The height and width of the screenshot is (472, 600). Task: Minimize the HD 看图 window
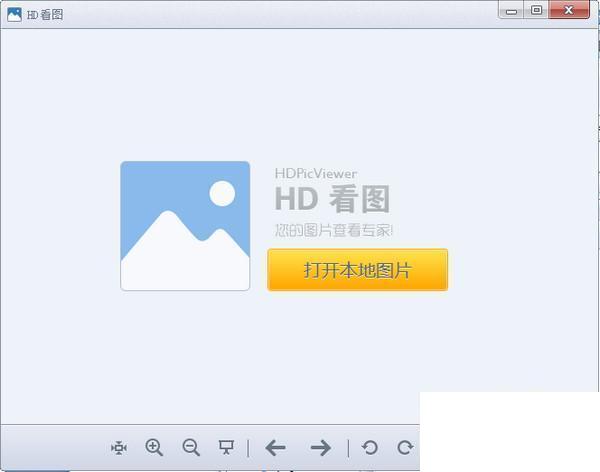(511, 11)
